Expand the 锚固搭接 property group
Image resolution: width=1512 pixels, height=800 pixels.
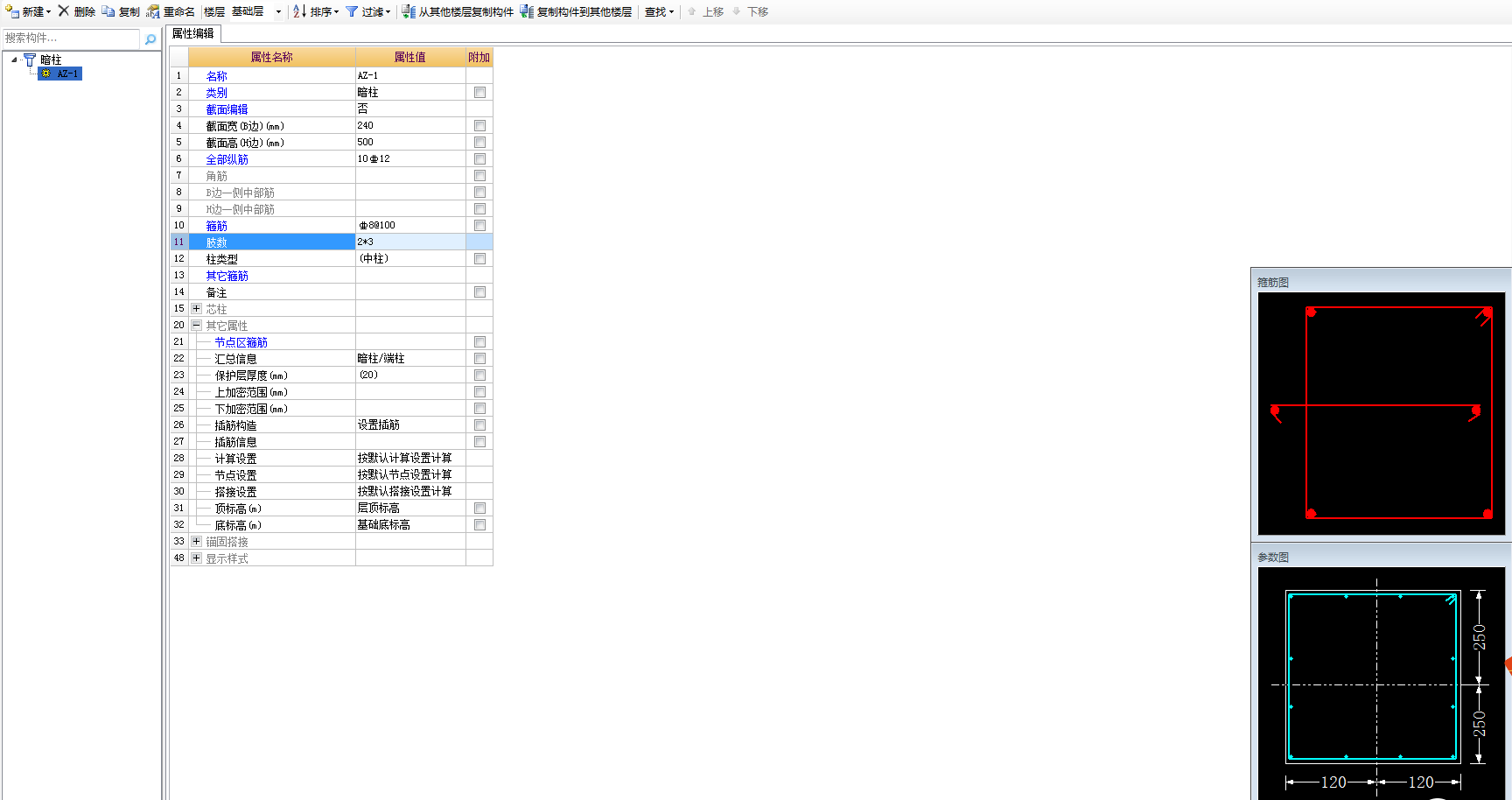pos(196,541)
